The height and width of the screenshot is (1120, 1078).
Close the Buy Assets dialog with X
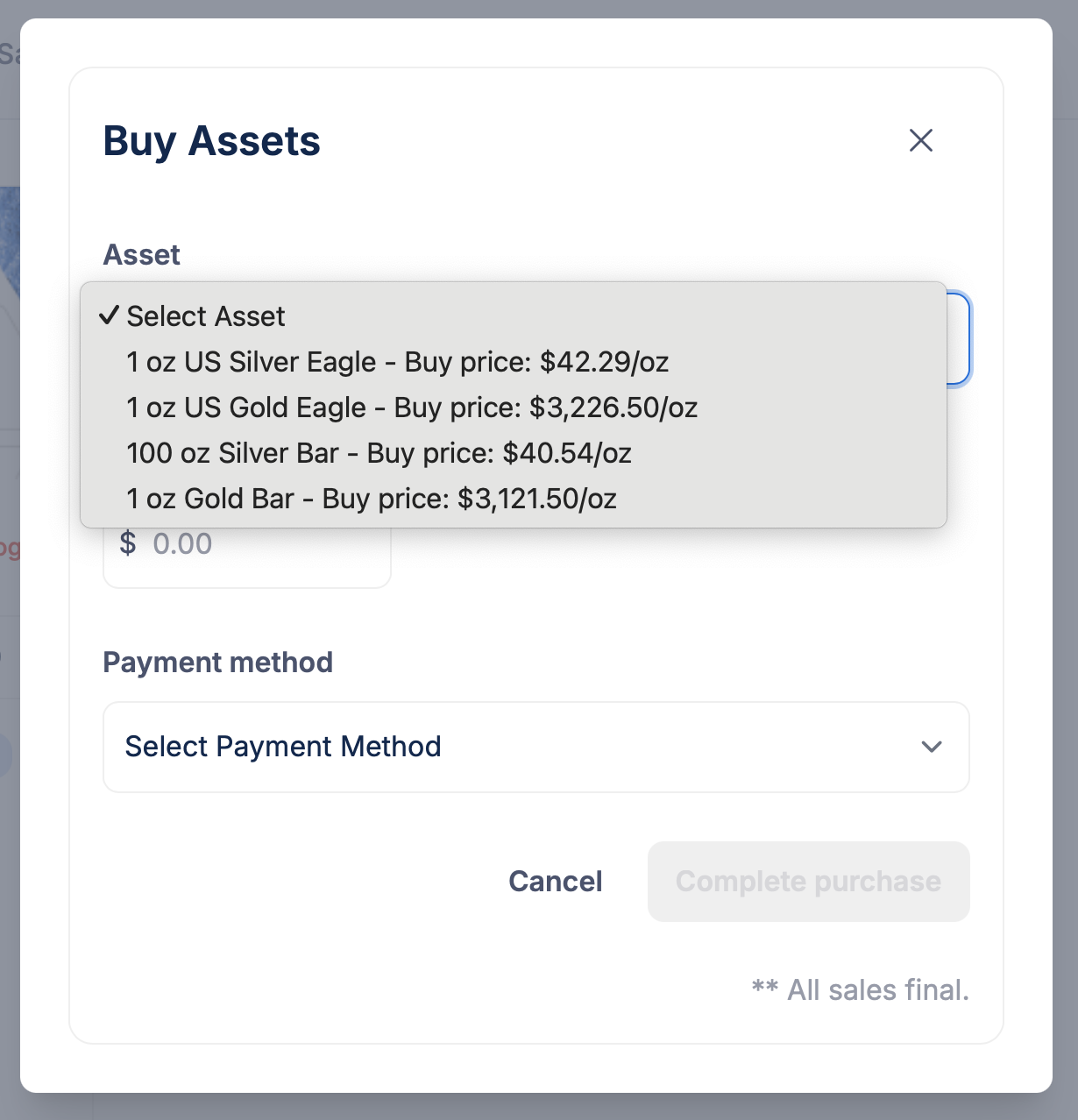920,140
